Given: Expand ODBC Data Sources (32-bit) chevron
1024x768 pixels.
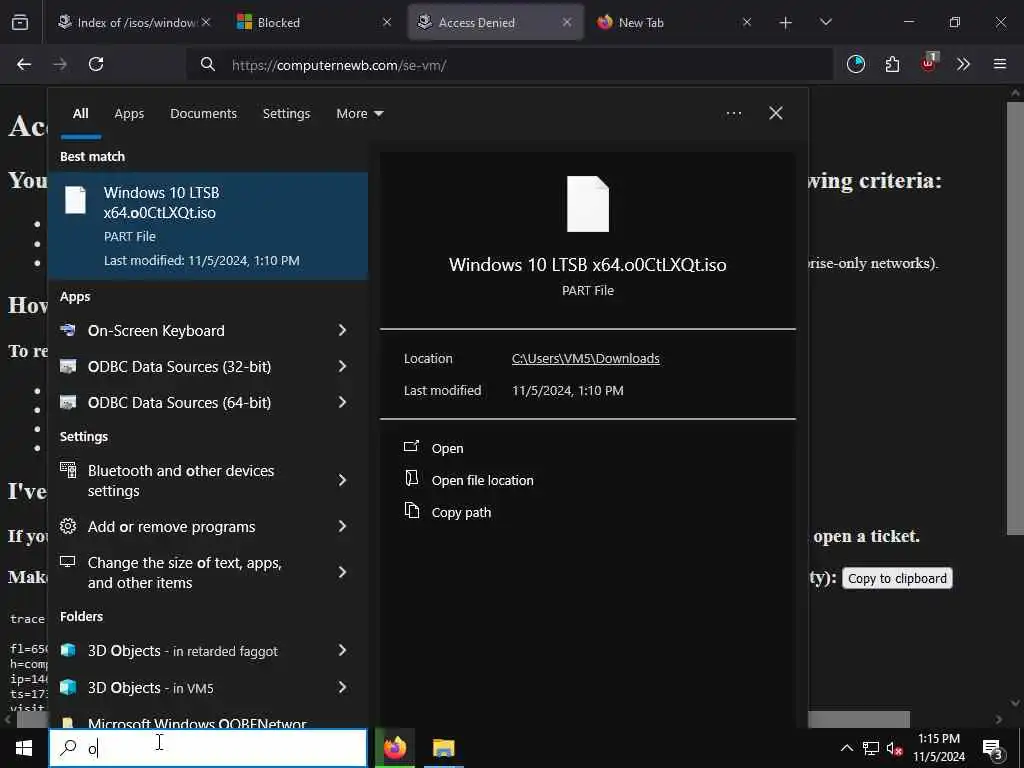Looking at the screenshot, I should [342, 366].
